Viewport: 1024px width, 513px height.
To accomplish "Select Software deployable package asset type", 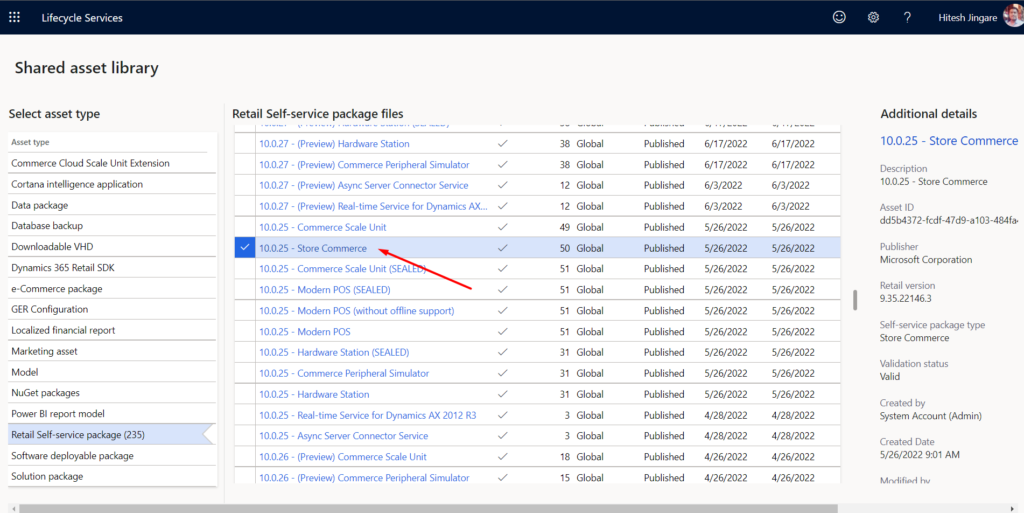I will click(x=112, y=456).
